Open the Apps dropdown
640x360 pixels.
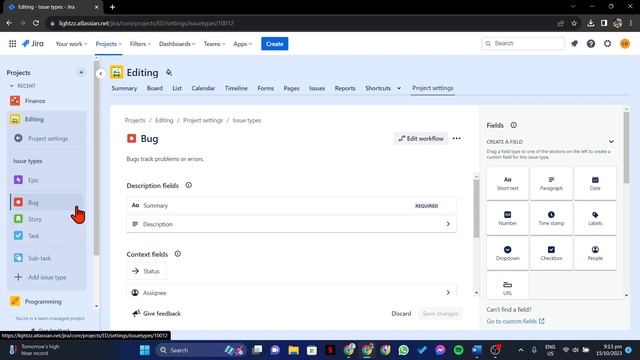242,44
